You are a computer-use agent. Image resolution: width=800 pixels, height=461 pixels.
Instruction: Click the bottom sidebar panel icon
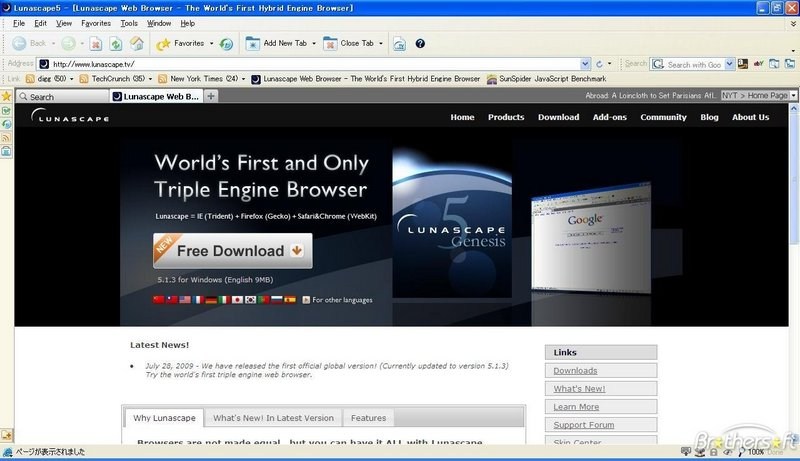coord(6,151)
